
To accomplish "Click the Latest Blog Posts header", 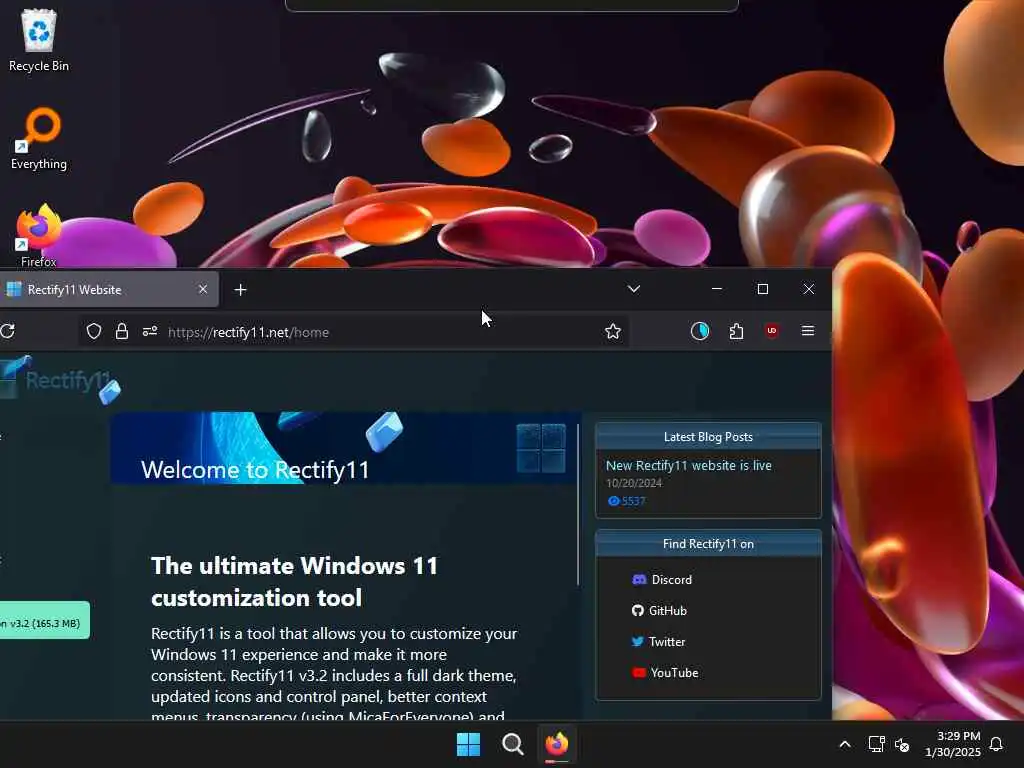I will click(708, 437).
